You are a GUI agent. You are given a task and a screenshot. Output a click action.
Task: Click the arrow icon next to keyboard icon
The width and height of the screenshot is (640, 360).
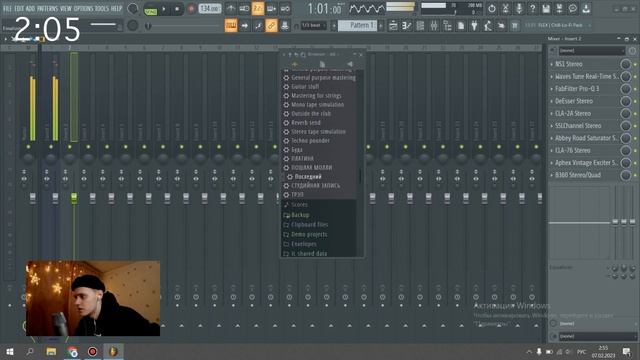click(x=244, y=26)
